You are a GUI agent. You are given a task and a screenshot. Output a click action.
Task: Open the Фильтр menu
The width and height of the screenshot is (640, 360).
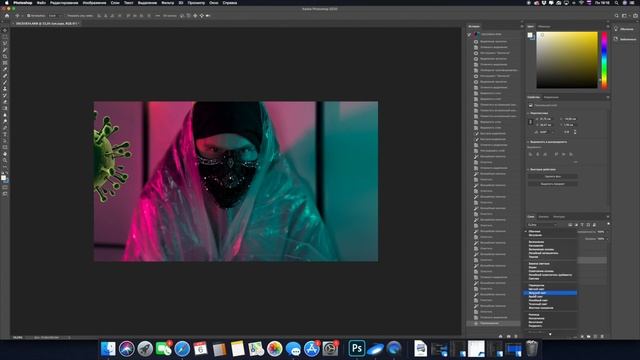168,3
